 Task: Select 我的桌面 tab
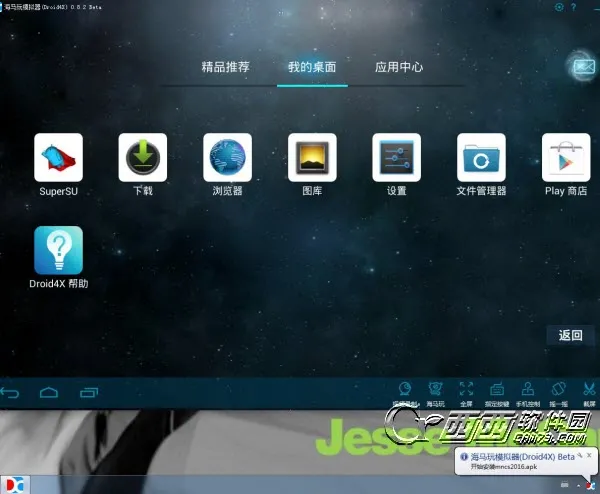click(312, 67)
